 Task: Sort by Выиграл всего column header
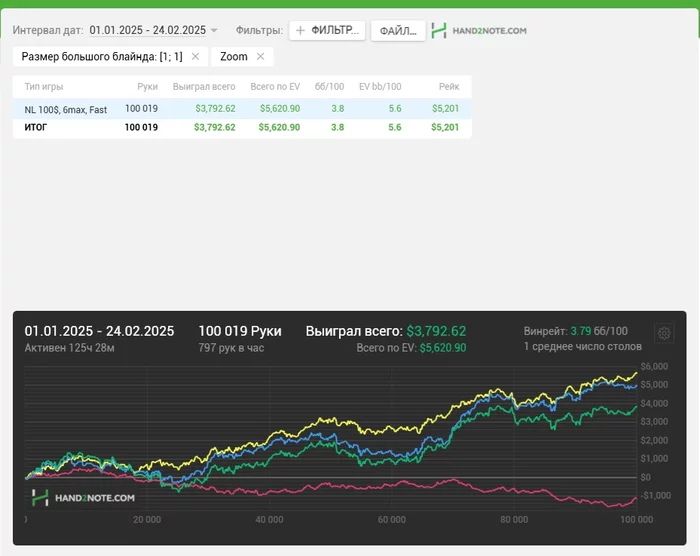[204, 87]
